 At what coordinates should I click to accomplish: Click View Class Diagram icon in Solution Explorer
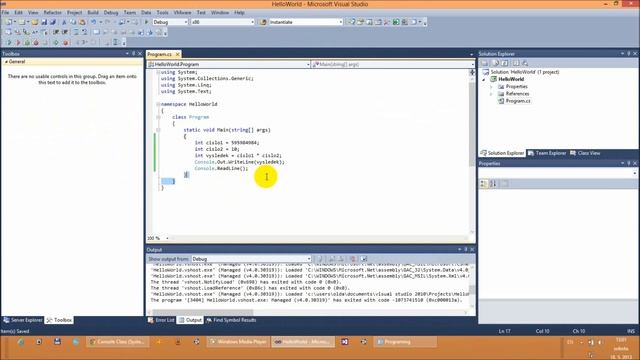click(525, 63)
